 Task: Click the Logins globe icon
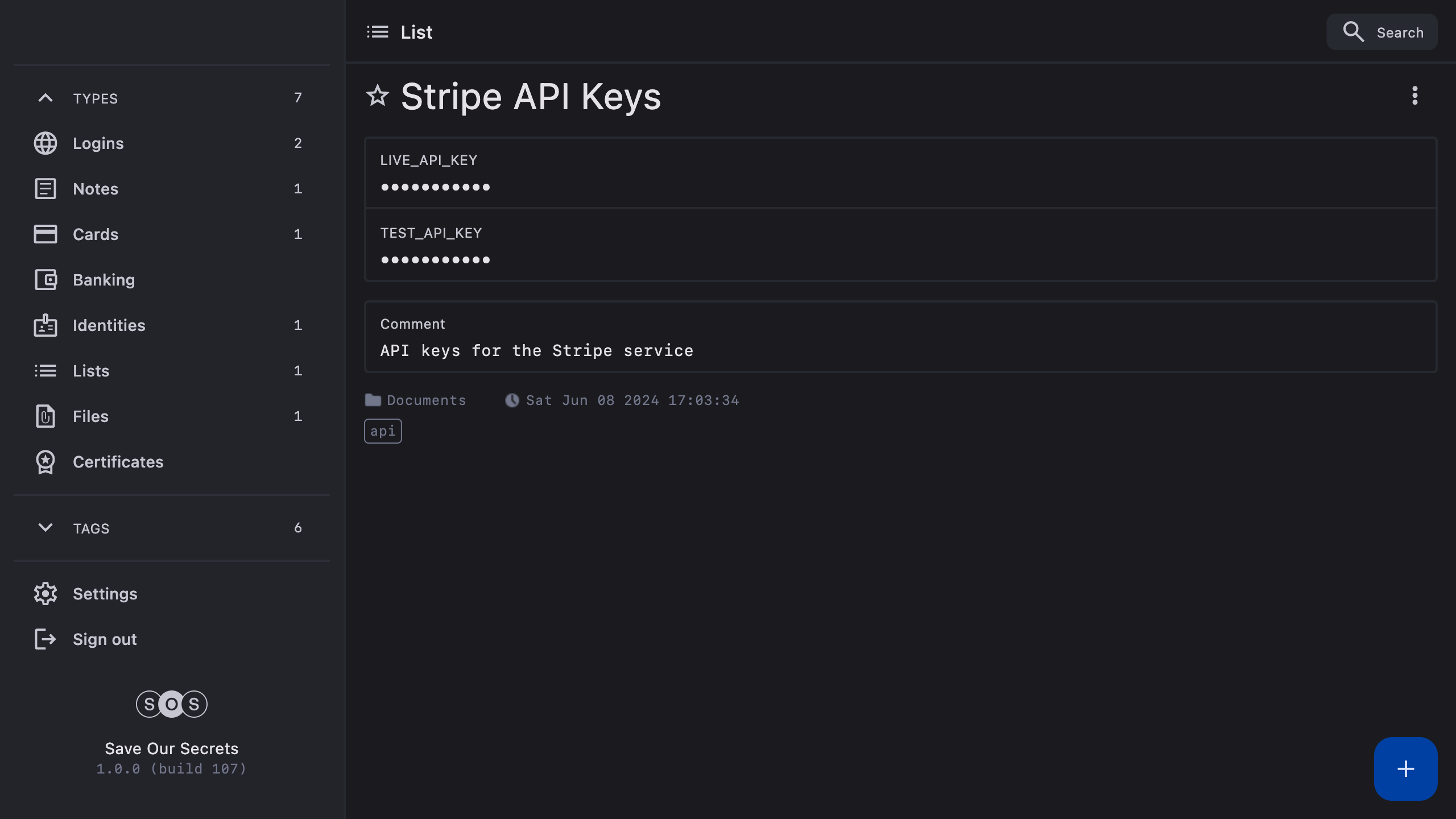[x=45, y=143]
